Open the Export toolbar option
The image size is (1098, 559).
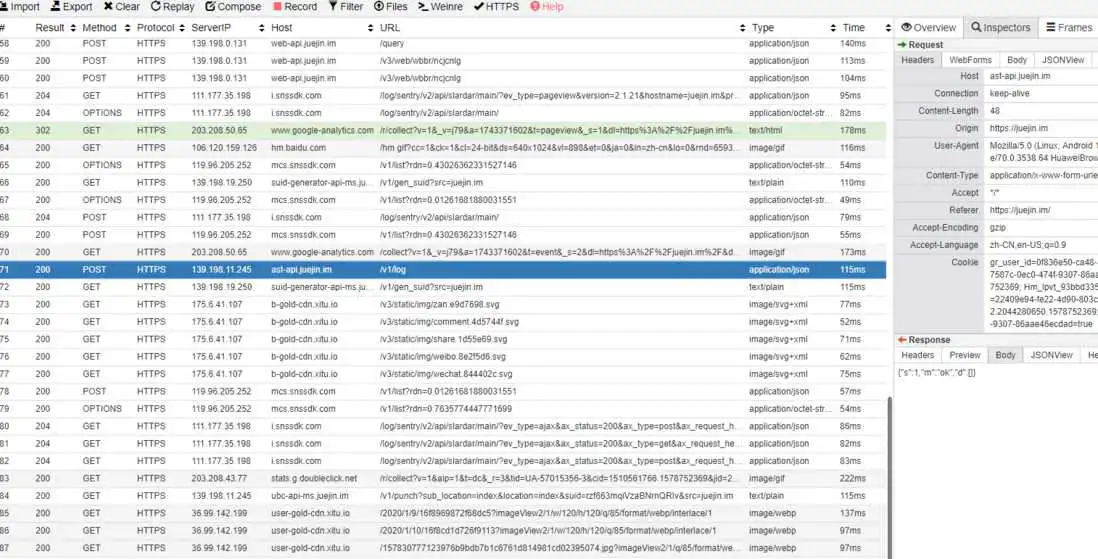coord(72,6)
